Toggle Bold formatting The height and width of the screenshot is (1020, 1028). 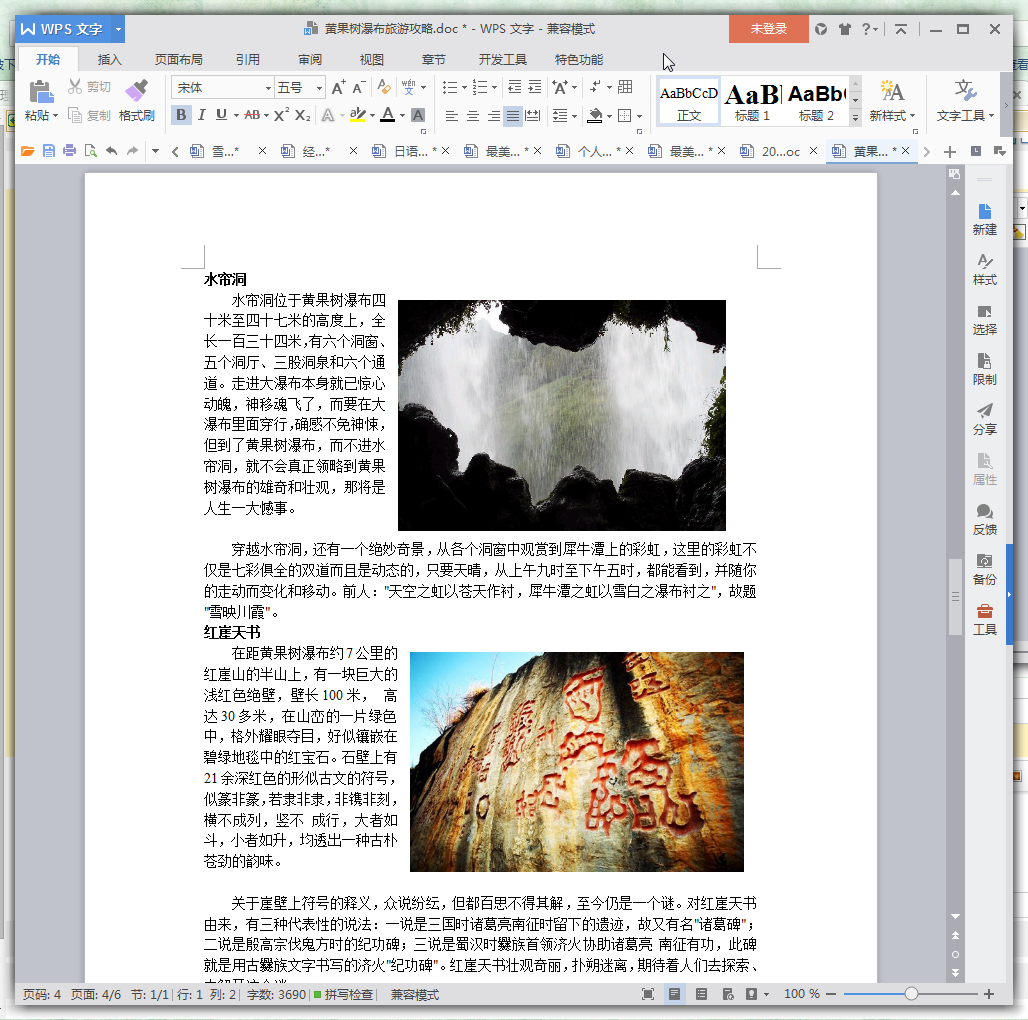[182, 115]
